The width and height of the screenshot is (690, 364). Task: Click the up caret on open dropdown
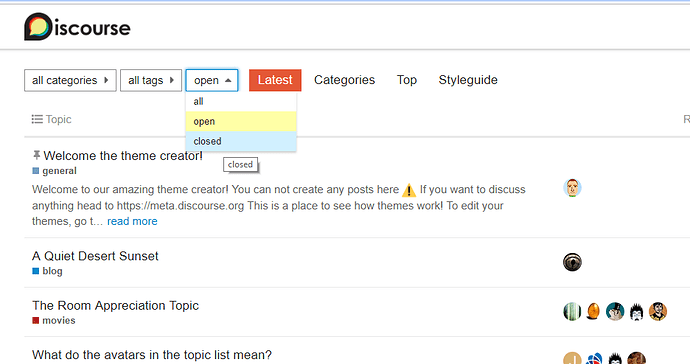(x=228, y=80)
